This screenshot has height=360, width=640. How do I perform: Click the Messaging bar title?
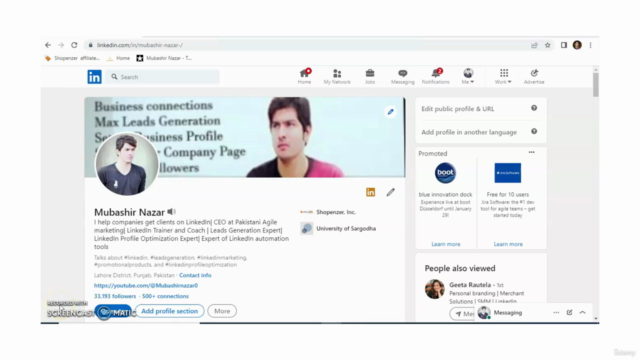pos(508,313)
